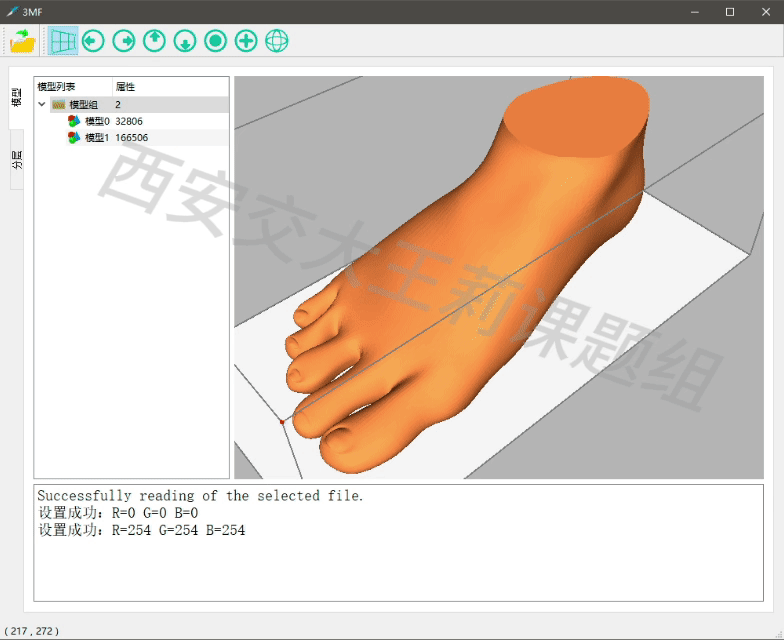Screen dimensions: 784x640
Task: Collapse the 模型组 tree node
Action: click(x=42, y=105)
